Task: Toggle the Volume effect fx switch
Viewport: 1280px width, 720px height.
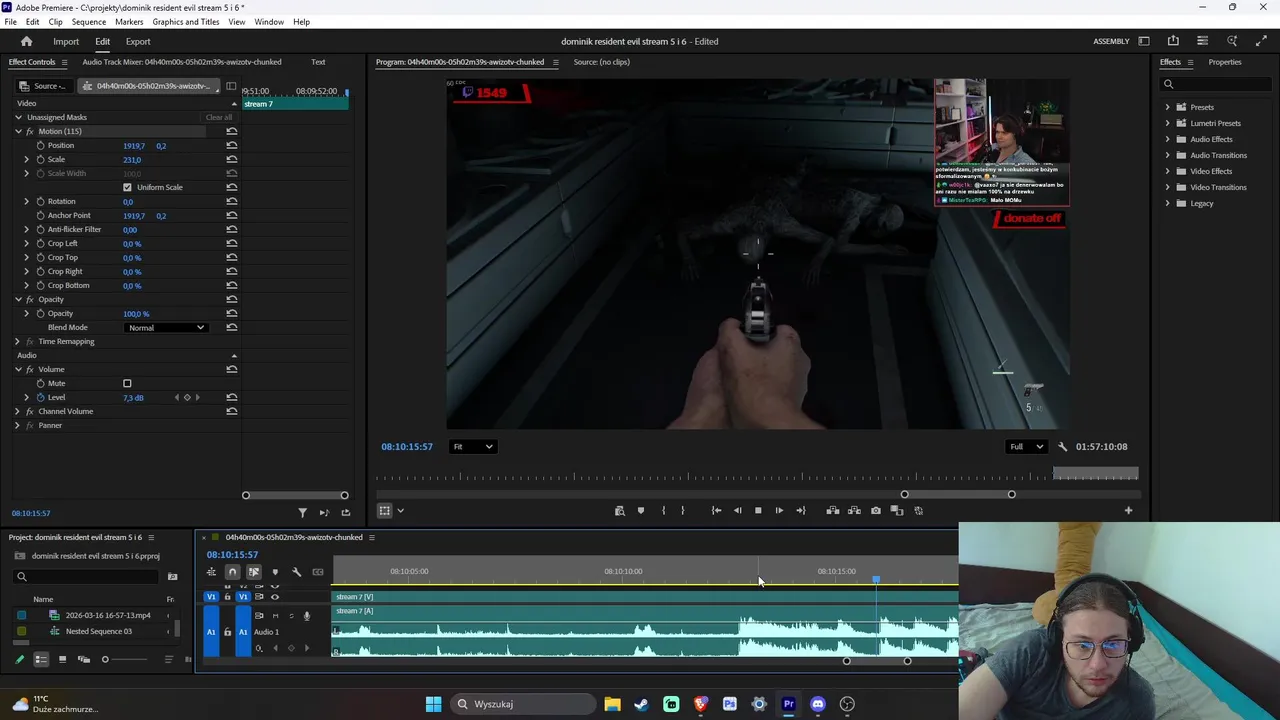Action: click(x=30, y=370)
